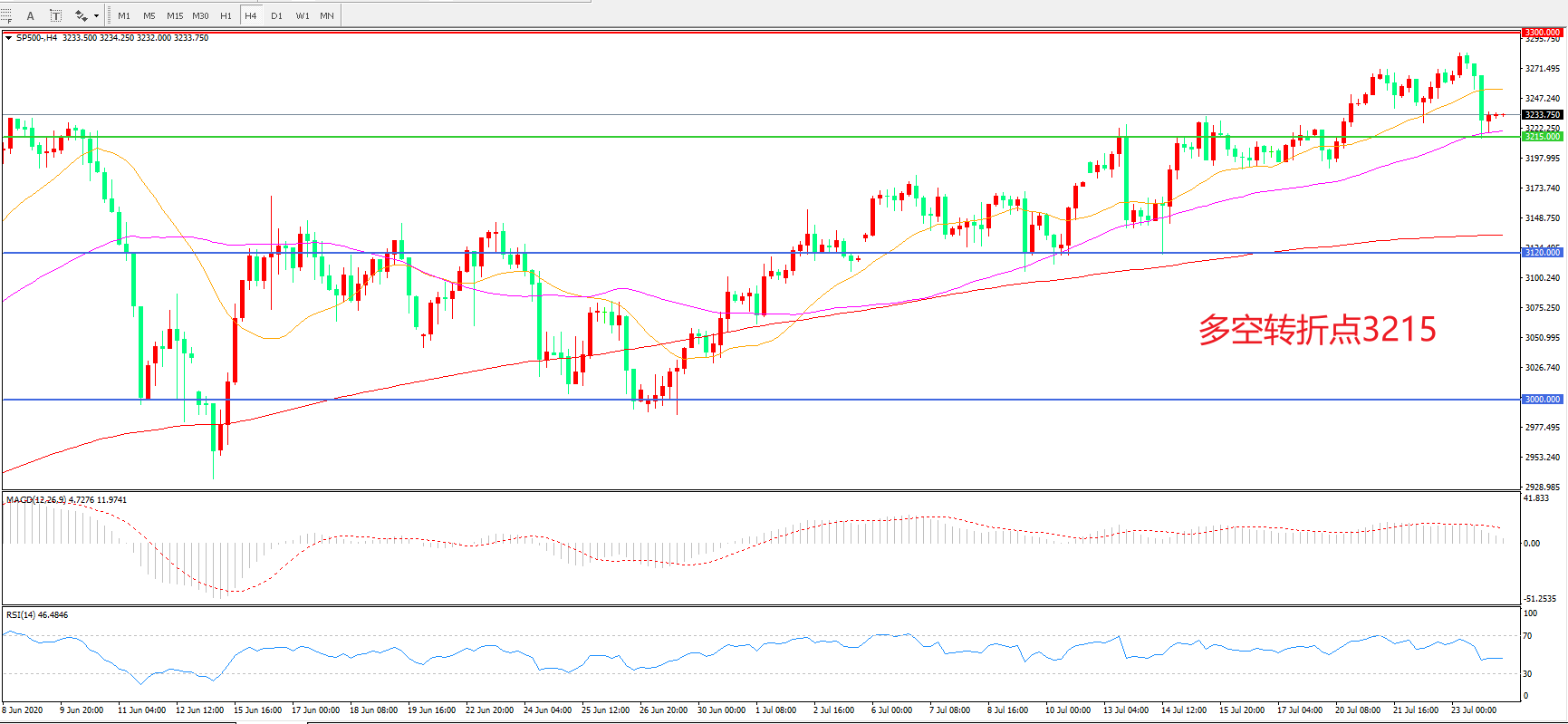This screenshot has height=724, width=1568.
Task: Select the Text Label tool (T icon)
Action: pos(55,15)
